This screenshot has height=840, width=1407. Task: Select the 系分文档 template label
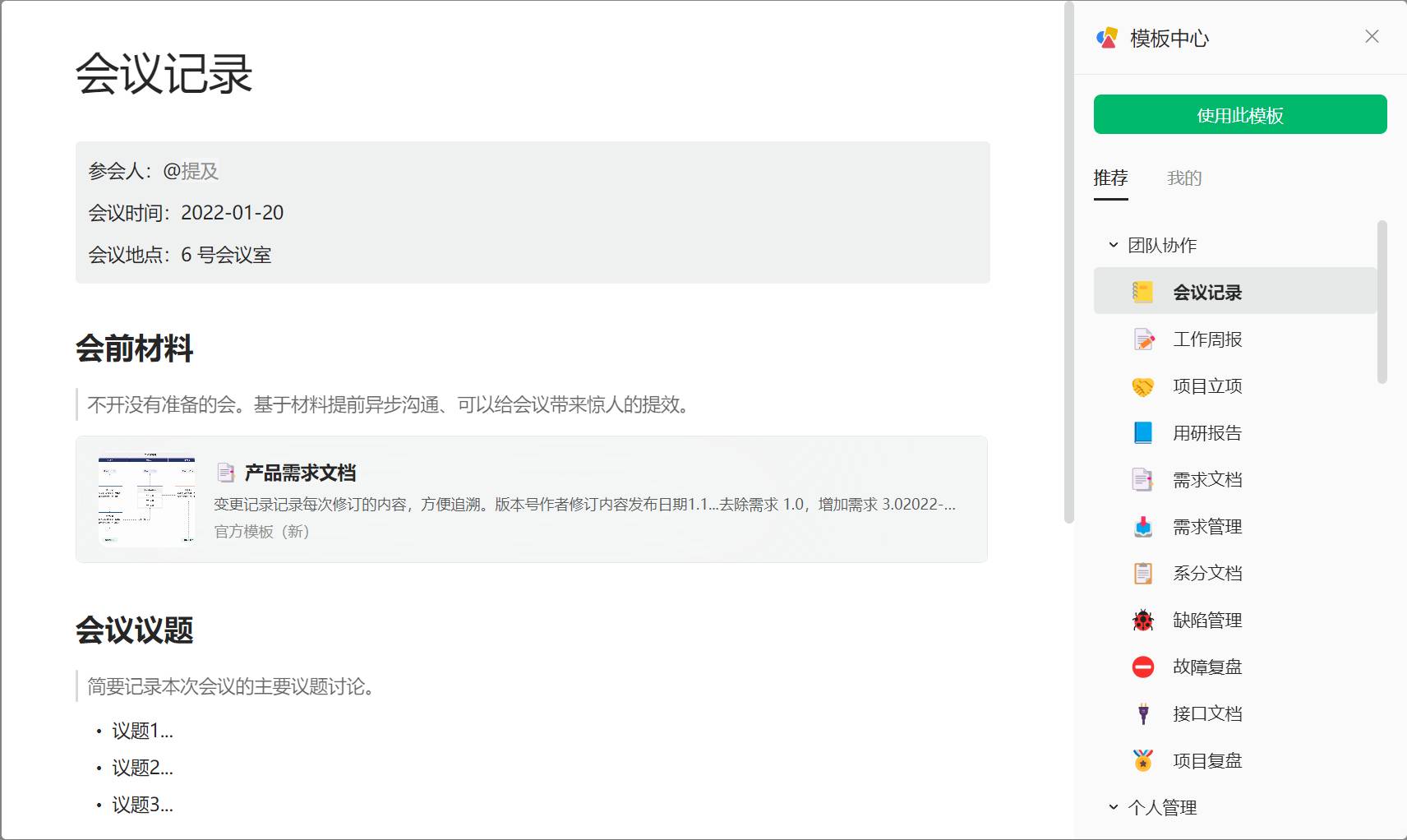(1207, 573)
